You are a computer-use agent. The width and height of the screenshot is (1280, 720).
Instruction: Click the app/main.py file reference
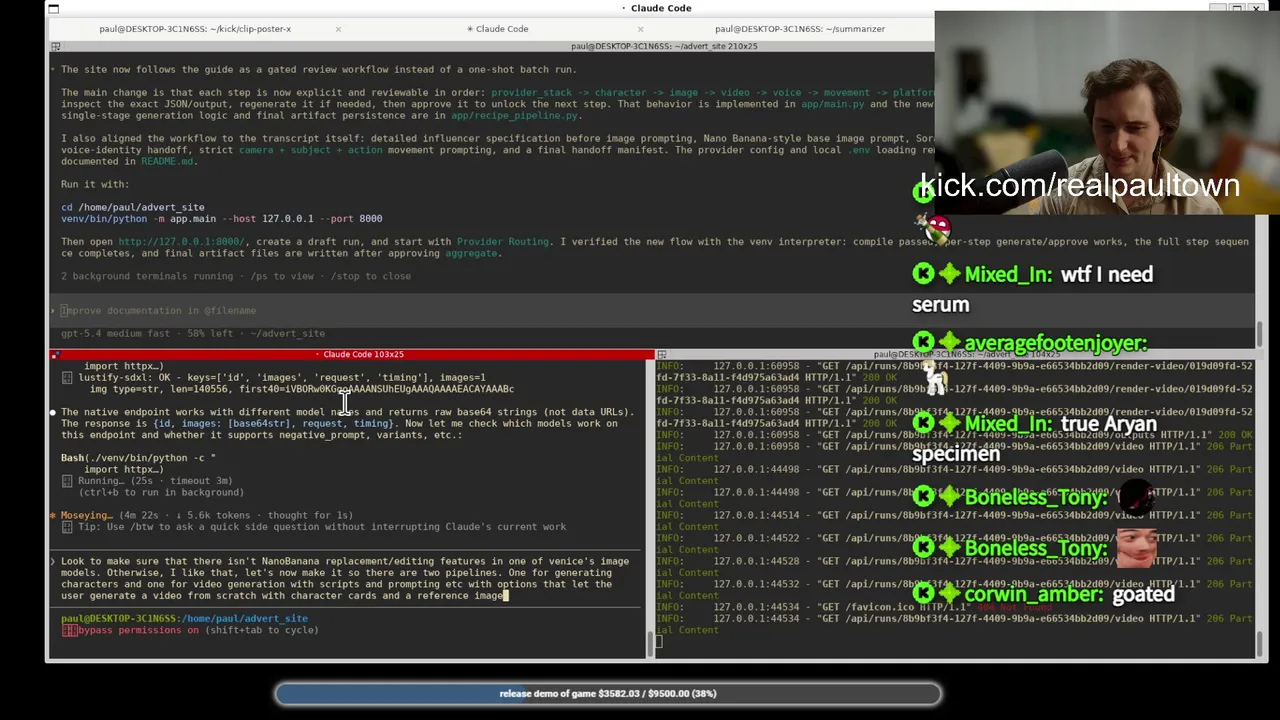pyautogui.click(x=832, y=104)
